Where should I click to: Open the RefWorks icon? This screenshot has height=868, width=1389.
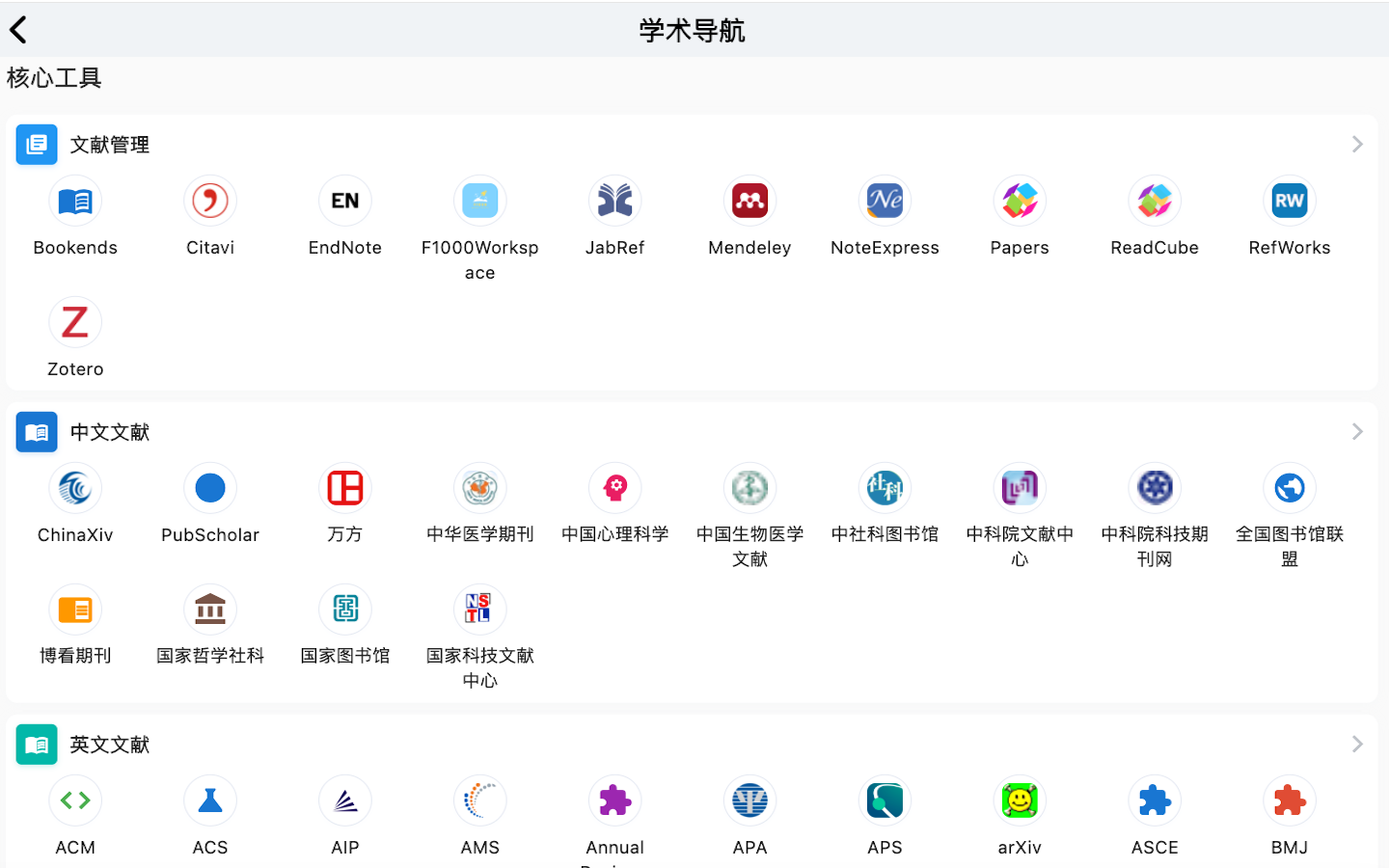pyautogui.click(x=1290, y=201)
